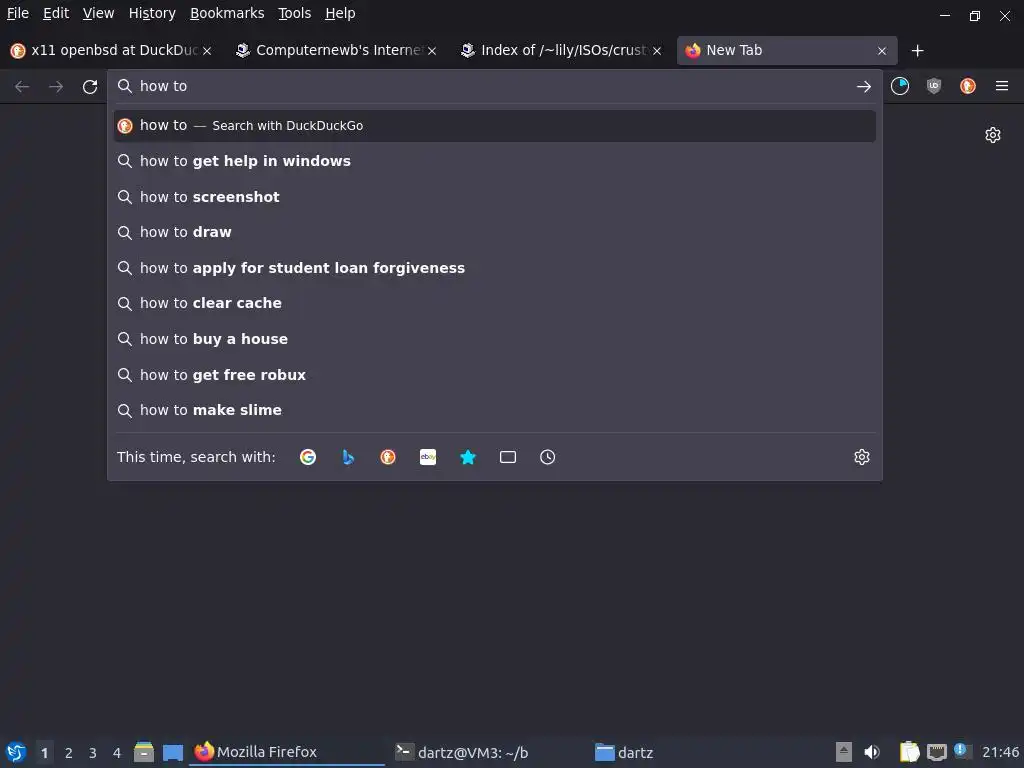Switch to workspace 3 in taskbar
The width and height of the screenshot is (1024, 768).
tap(93, 753)
